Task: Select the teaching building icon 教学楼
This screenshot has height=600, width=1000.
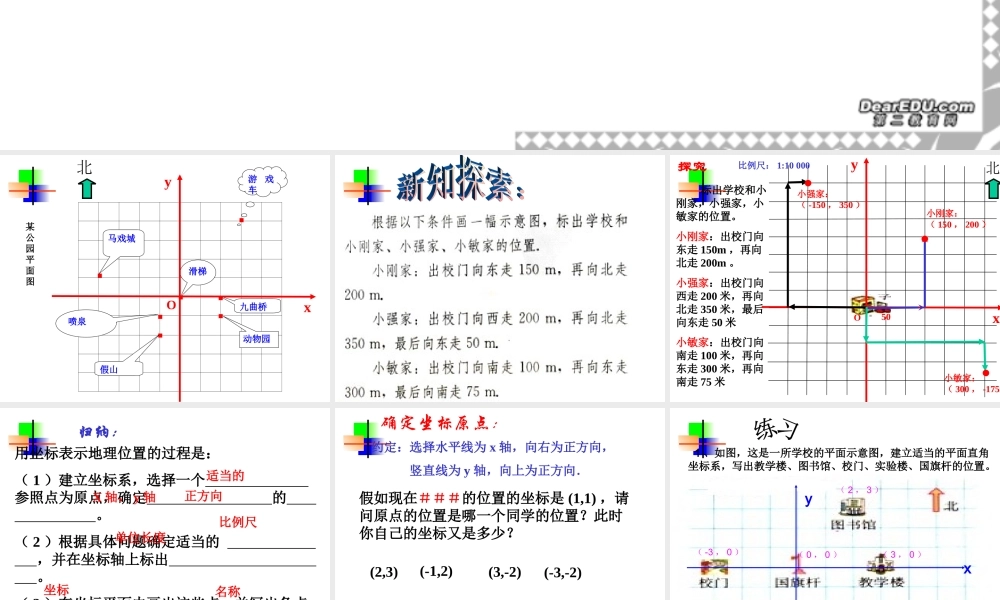Action: pyautogui.click(x=880, y=564)
